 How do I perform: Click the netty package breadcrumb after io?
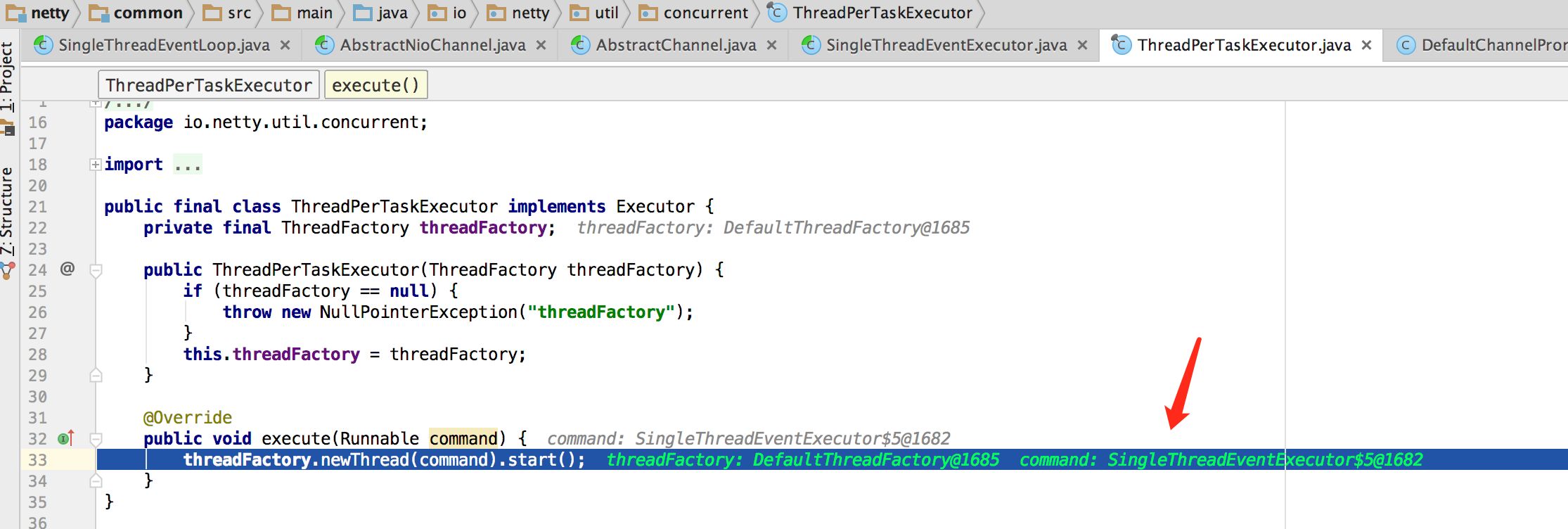519,13
